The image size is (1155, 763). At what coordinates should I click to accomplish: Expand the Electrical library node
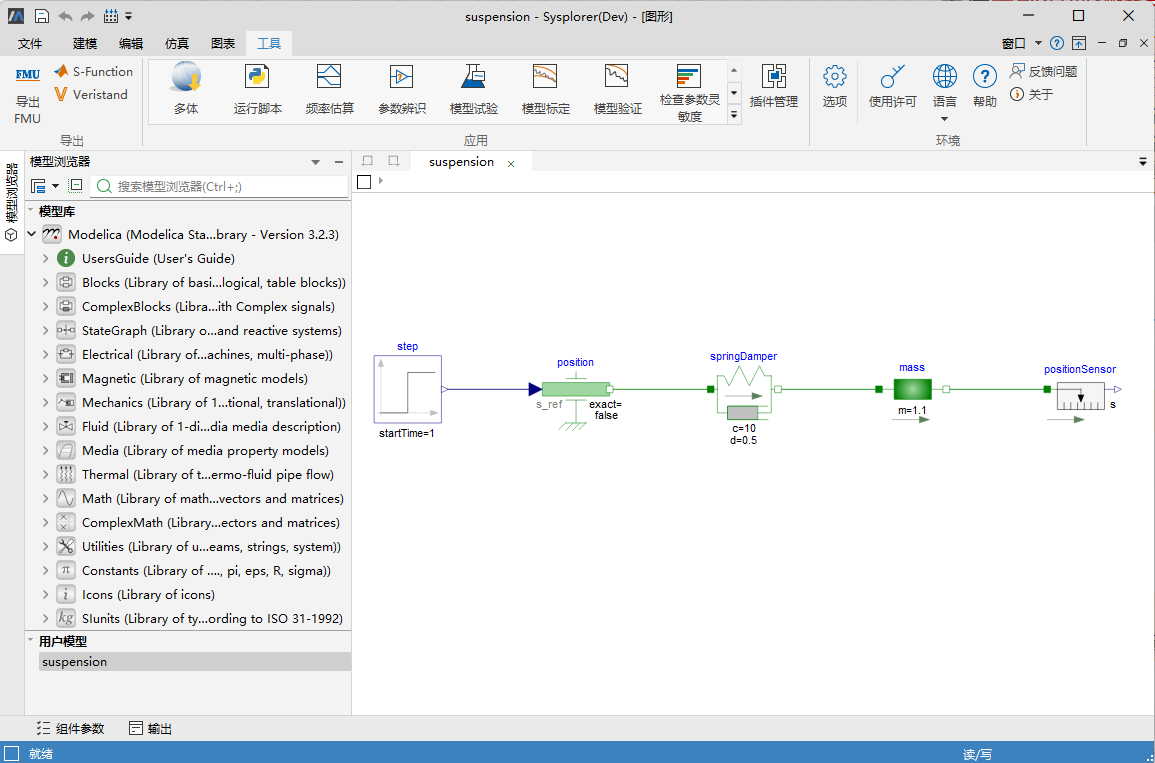tap(45, 355)
